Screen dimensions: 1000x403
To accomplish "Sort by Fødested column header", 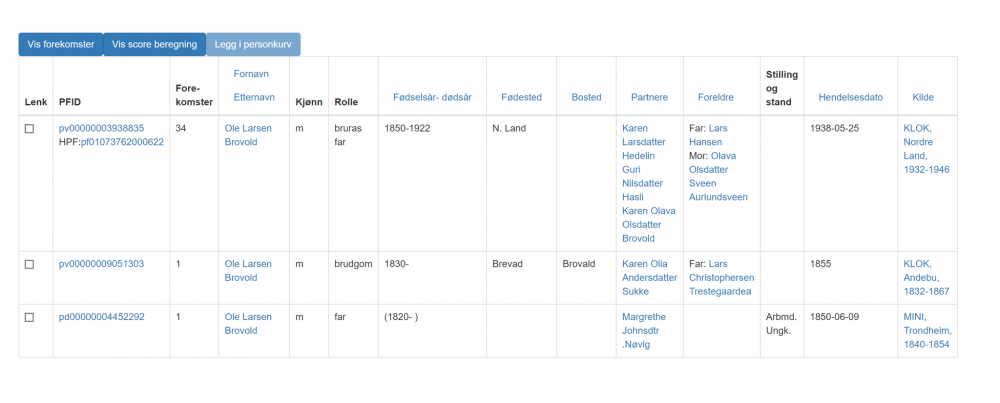I will [521, 97].
